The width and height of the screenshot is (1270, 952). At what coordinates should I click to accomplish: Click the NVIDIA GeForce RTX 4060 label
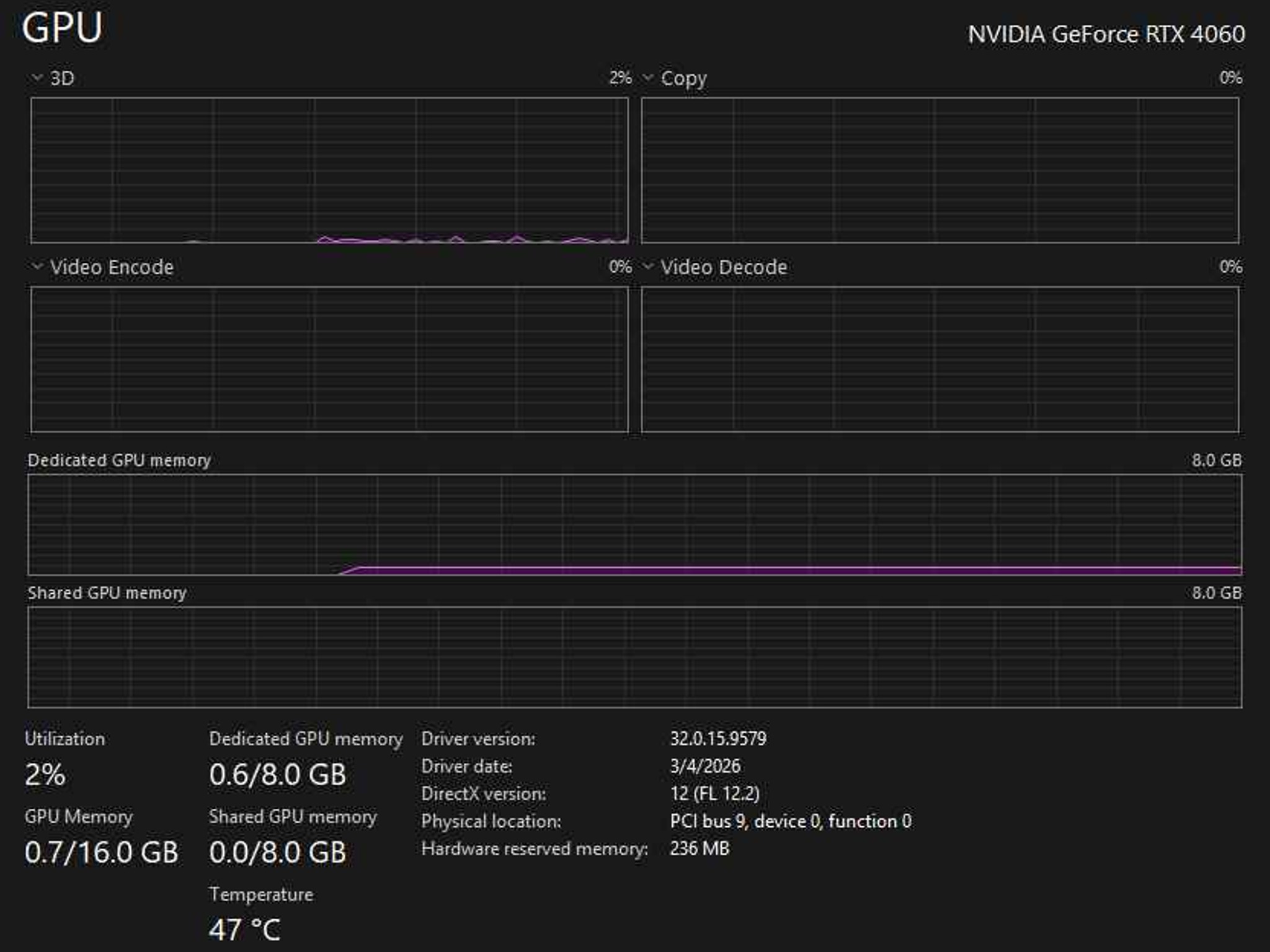[1106, 34]
